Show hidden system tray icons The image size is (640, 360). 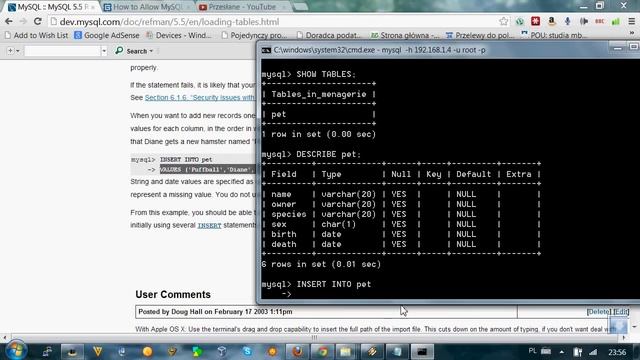coord(562,351)
